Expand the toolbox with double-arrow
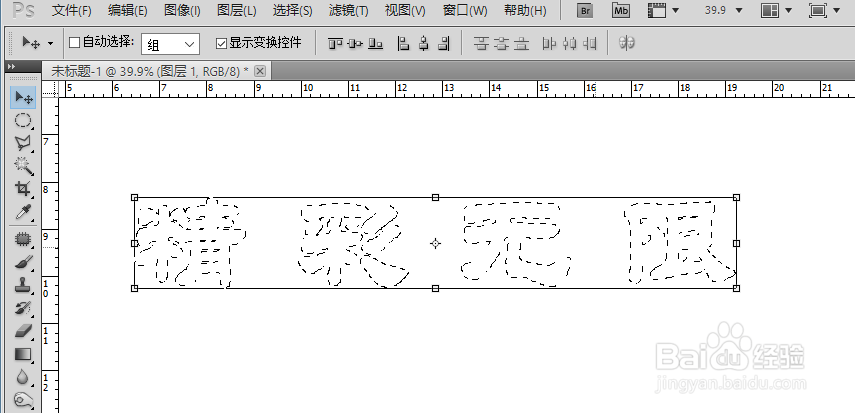 11,66
